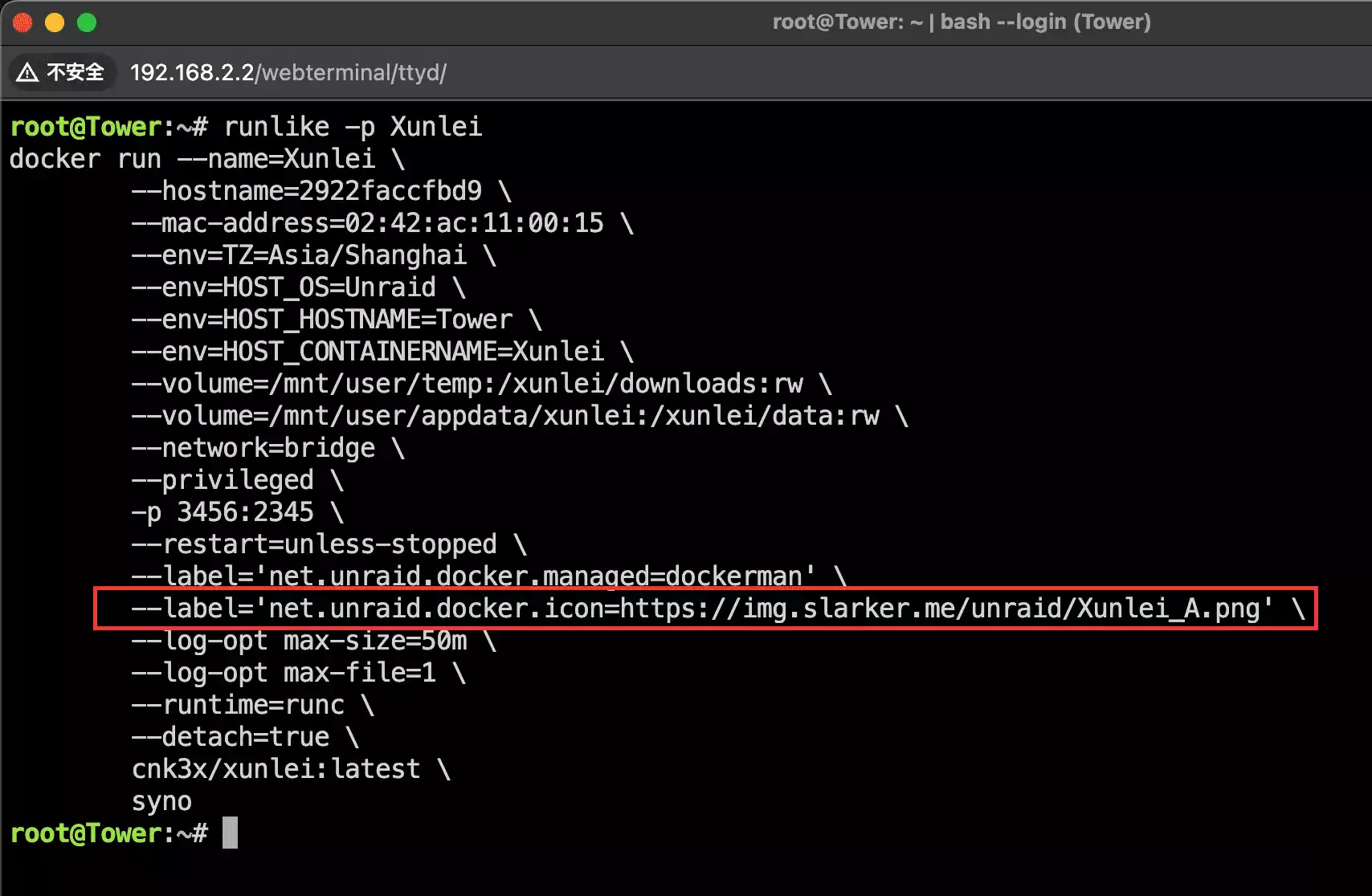Click the yellow minimize window button

[x=55, y=22]
